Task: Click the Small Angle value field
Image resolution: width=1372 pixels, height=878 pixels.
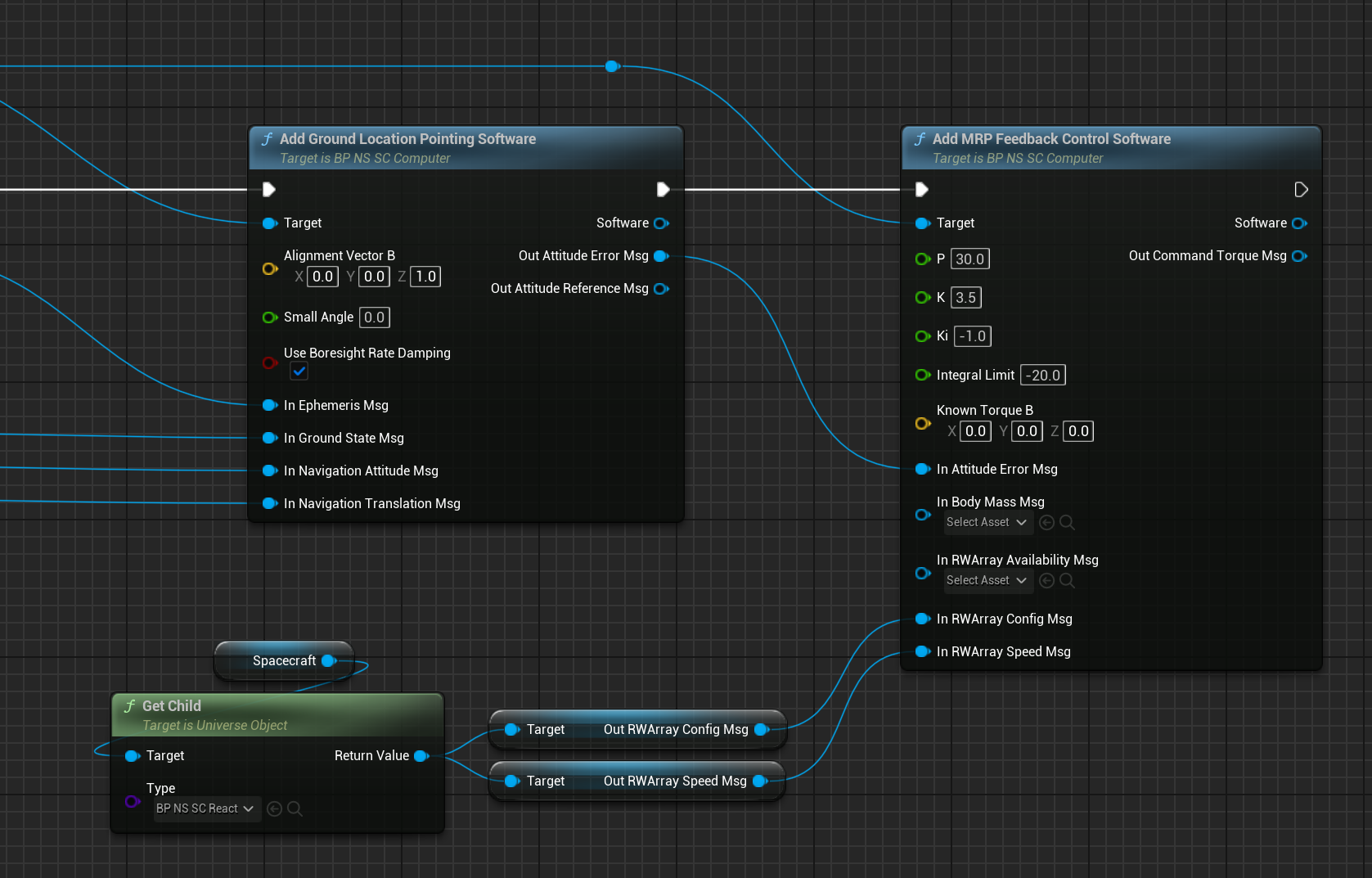Action: point(374,317)
